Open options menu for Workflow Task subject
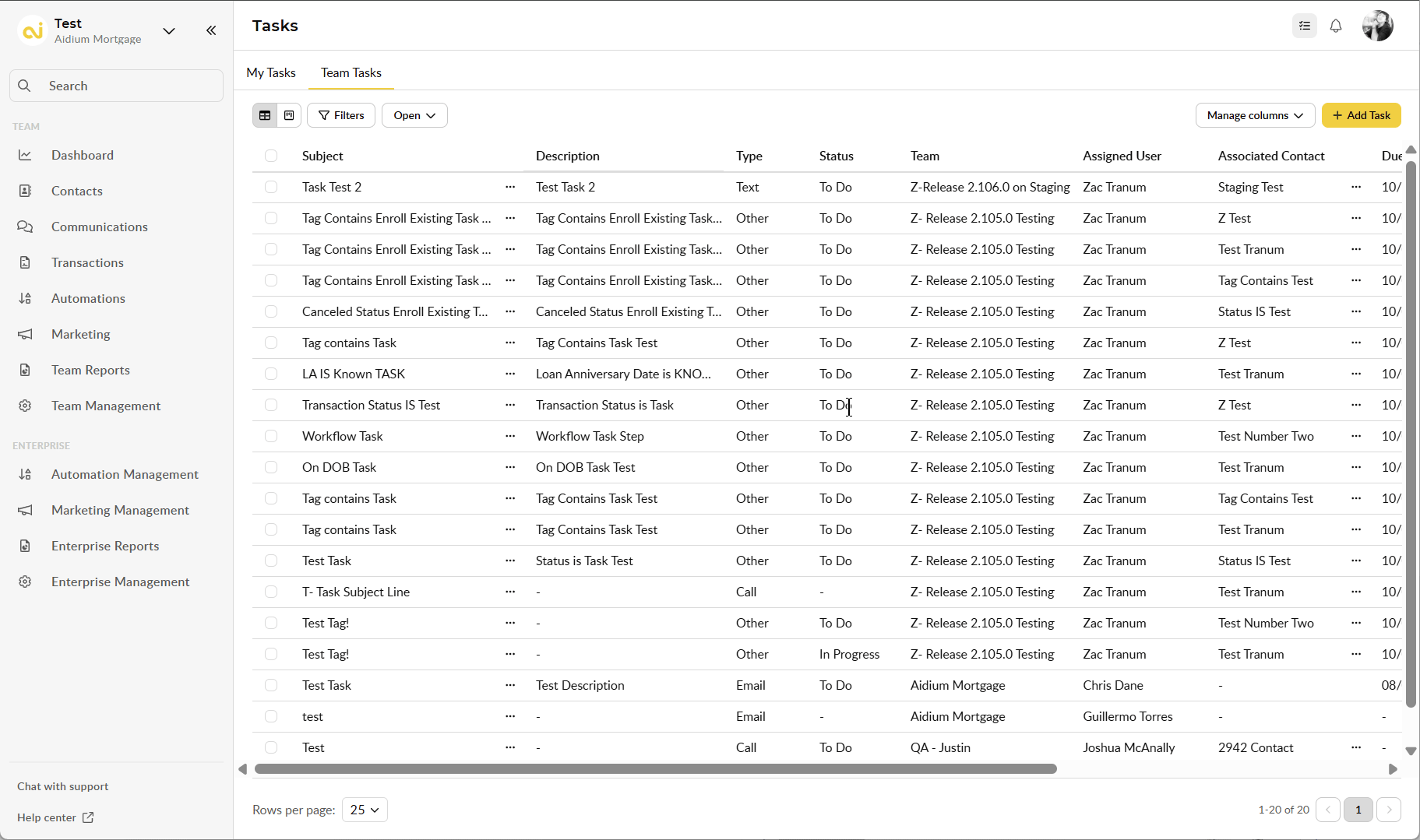Screen dimensions: 1420x840 tap(510, 436)
